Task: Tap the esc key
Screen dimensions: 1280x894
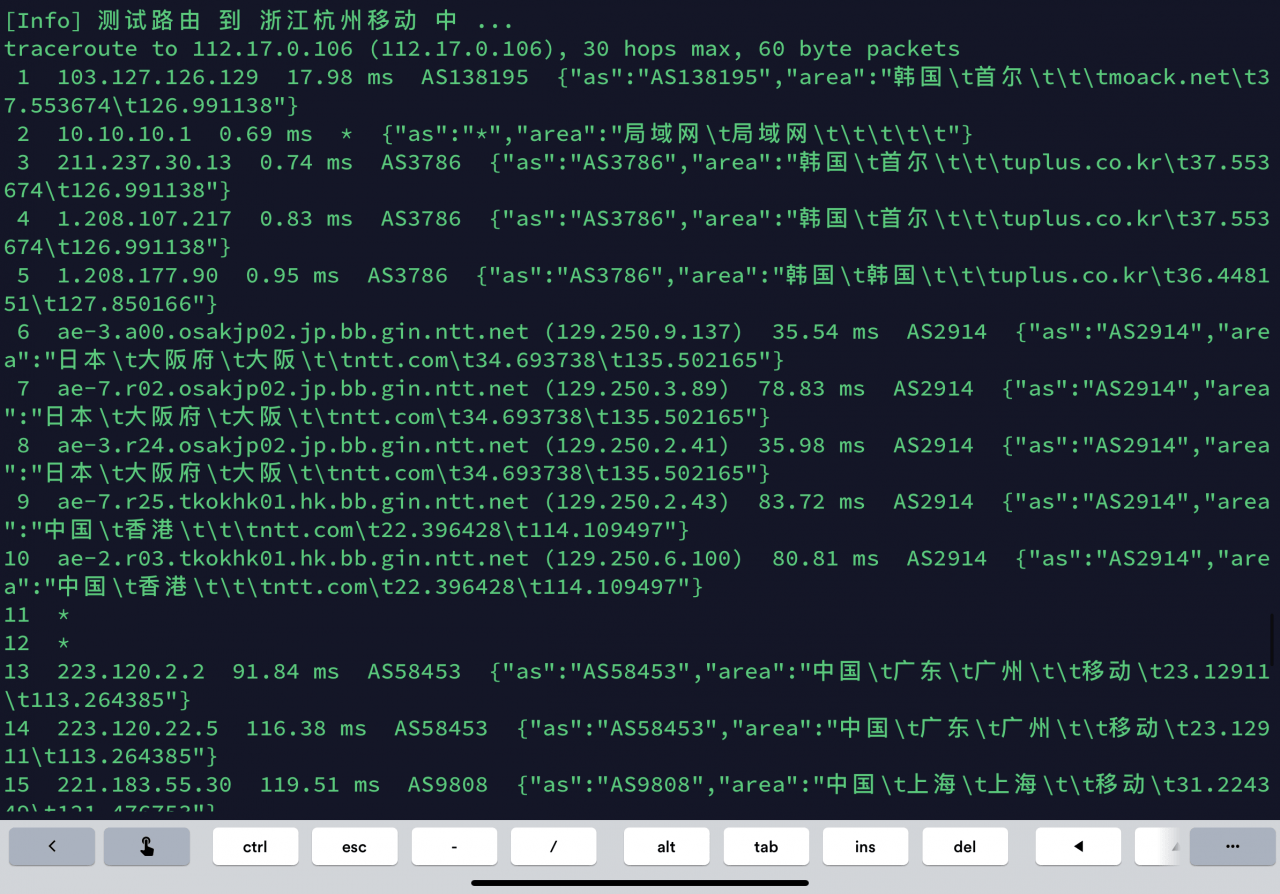Action: [354, 846]
